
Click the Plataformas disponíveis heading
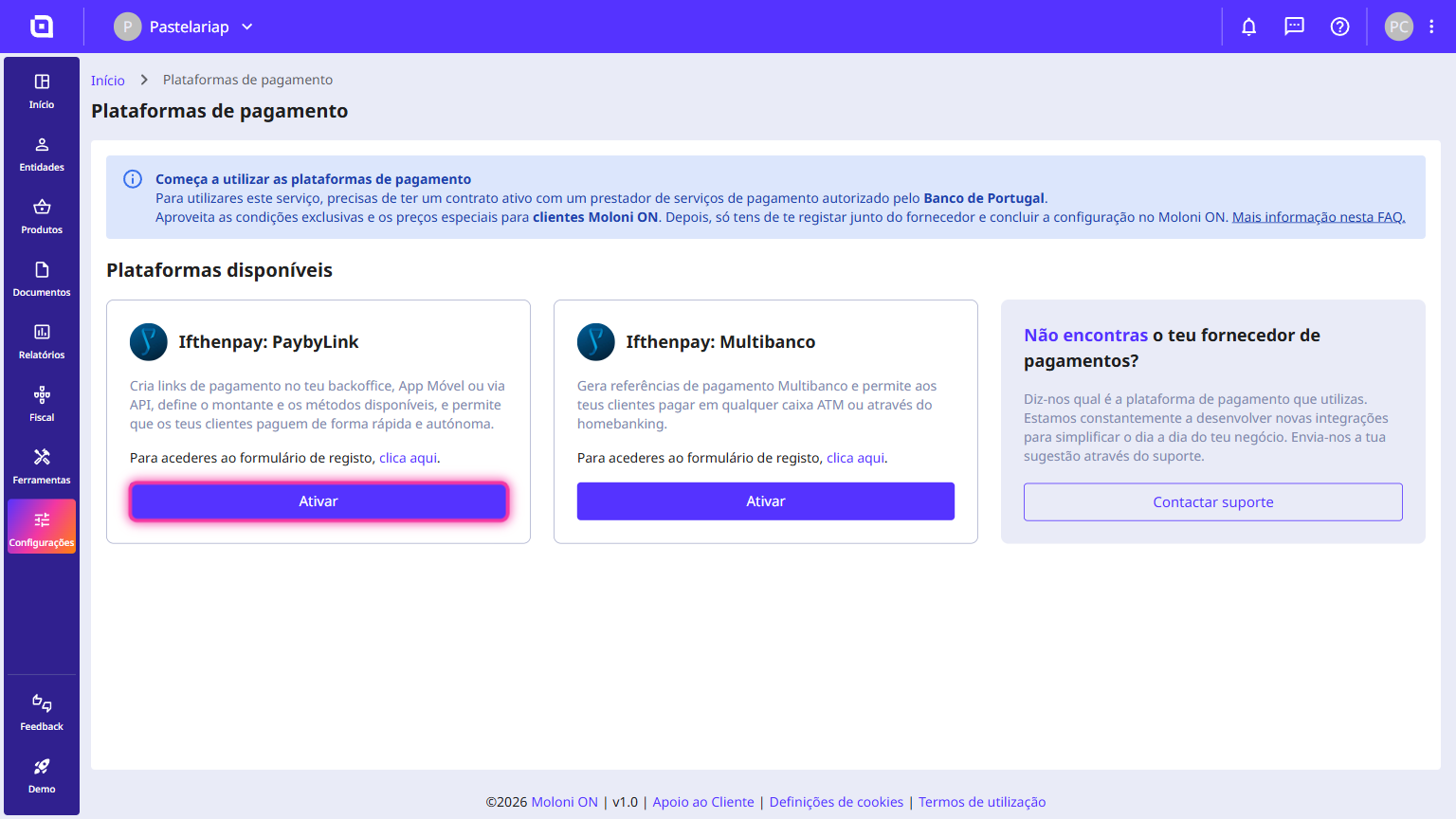[x=219, y=270]
